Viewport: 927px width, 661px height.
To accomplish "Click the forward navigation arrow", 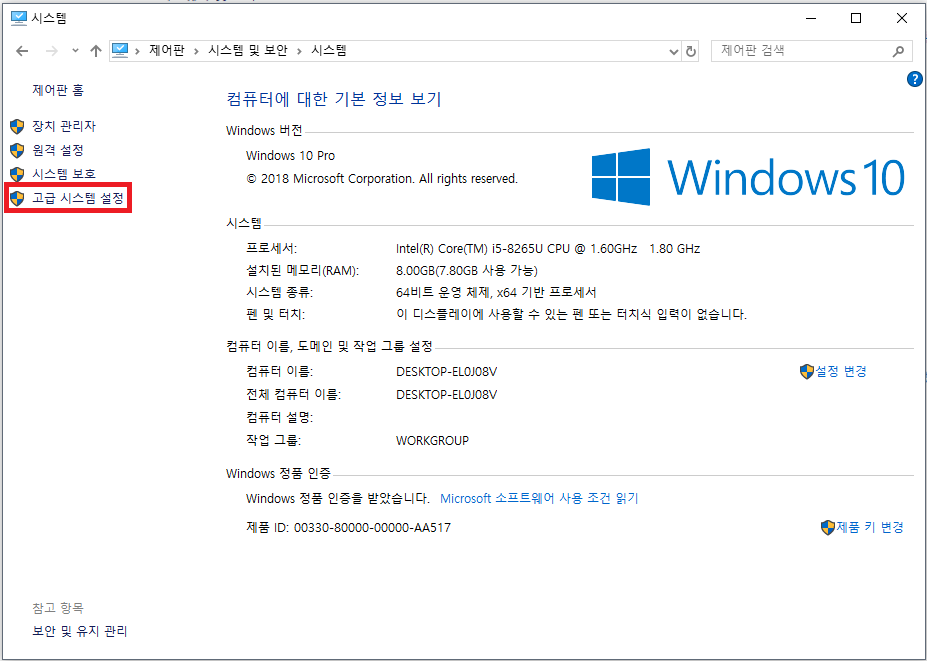I will [x=52, y=51].
